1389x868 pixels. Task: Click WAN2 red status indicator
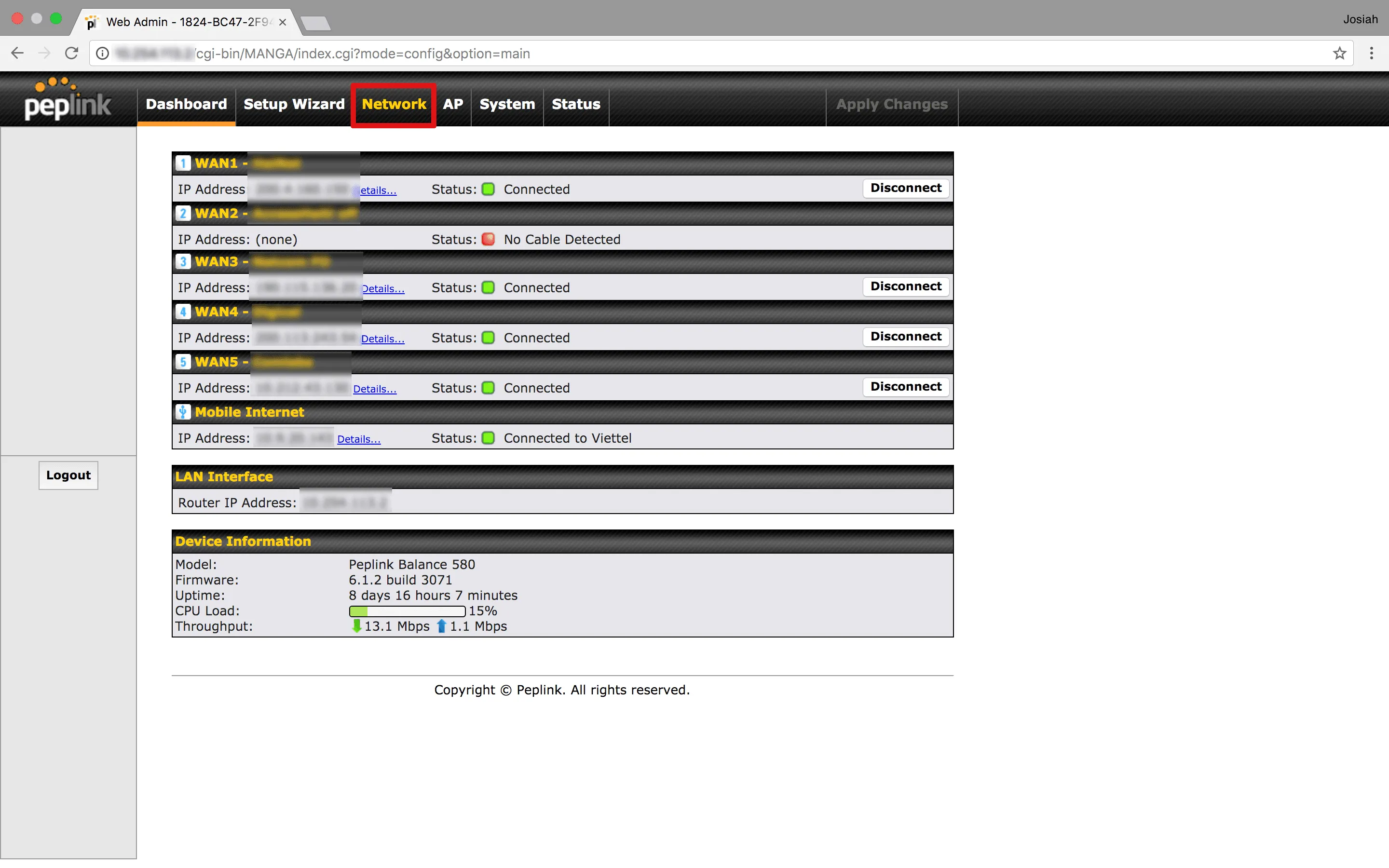488,239
